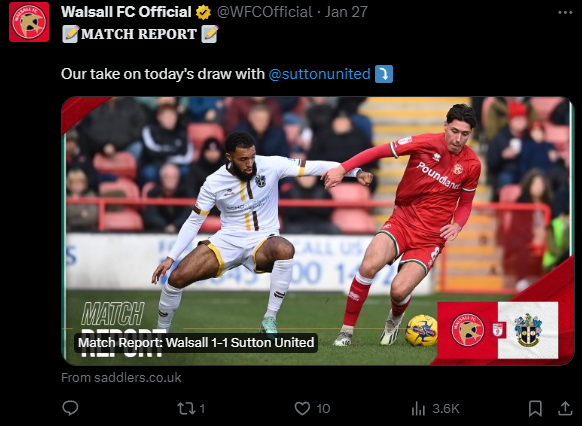
Task: Share tweet using upload arrow icon
Action: tap(565, 408)
